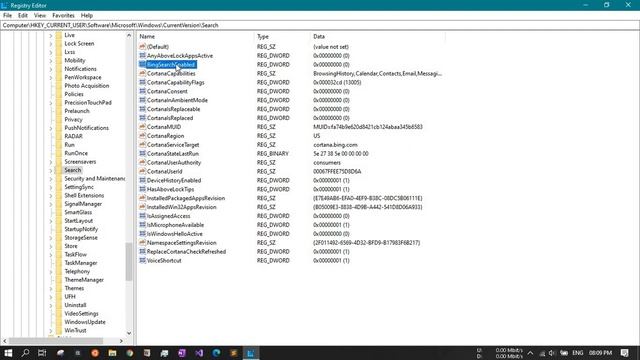Open Visual Studio from the taskbar
Viewport: 640px width, 360px height.
[x=199, y=353]
